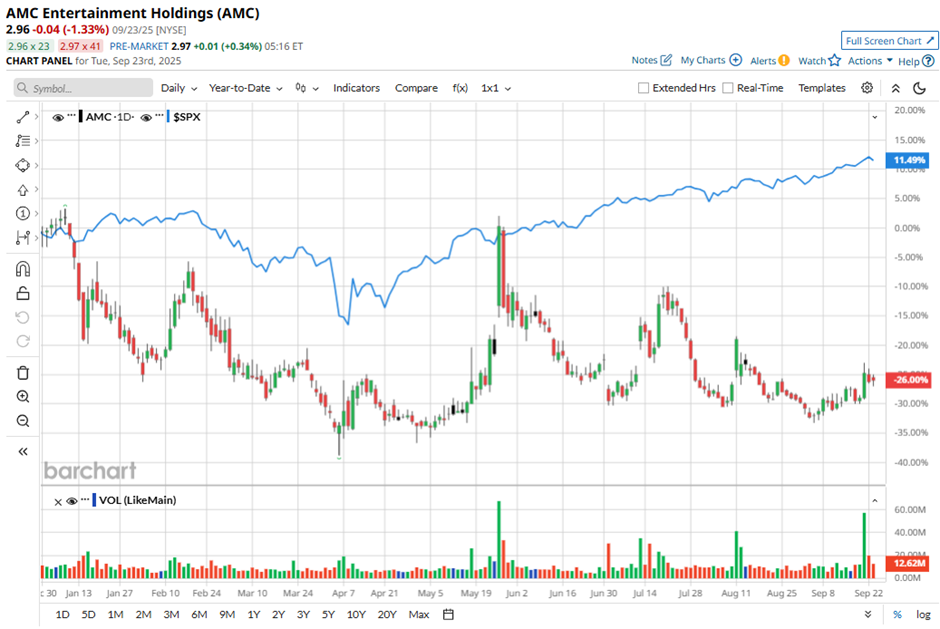Add to Watch list star
Screen dimensions: 940x629
point(834,61)
